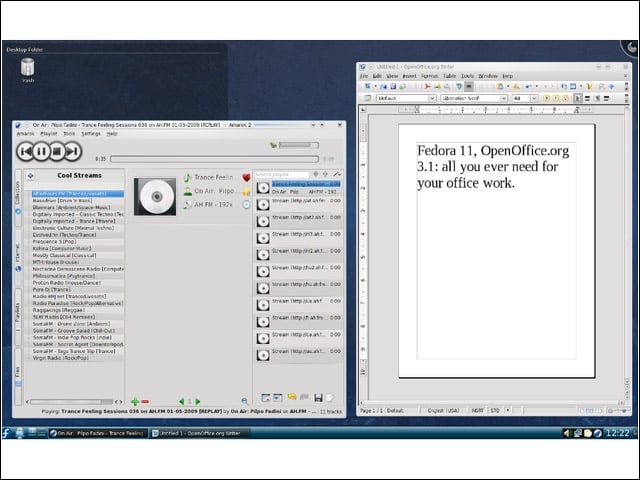Open the Tools menu in Writer
This screenshot has width=640, height=480.
[467, 76]
